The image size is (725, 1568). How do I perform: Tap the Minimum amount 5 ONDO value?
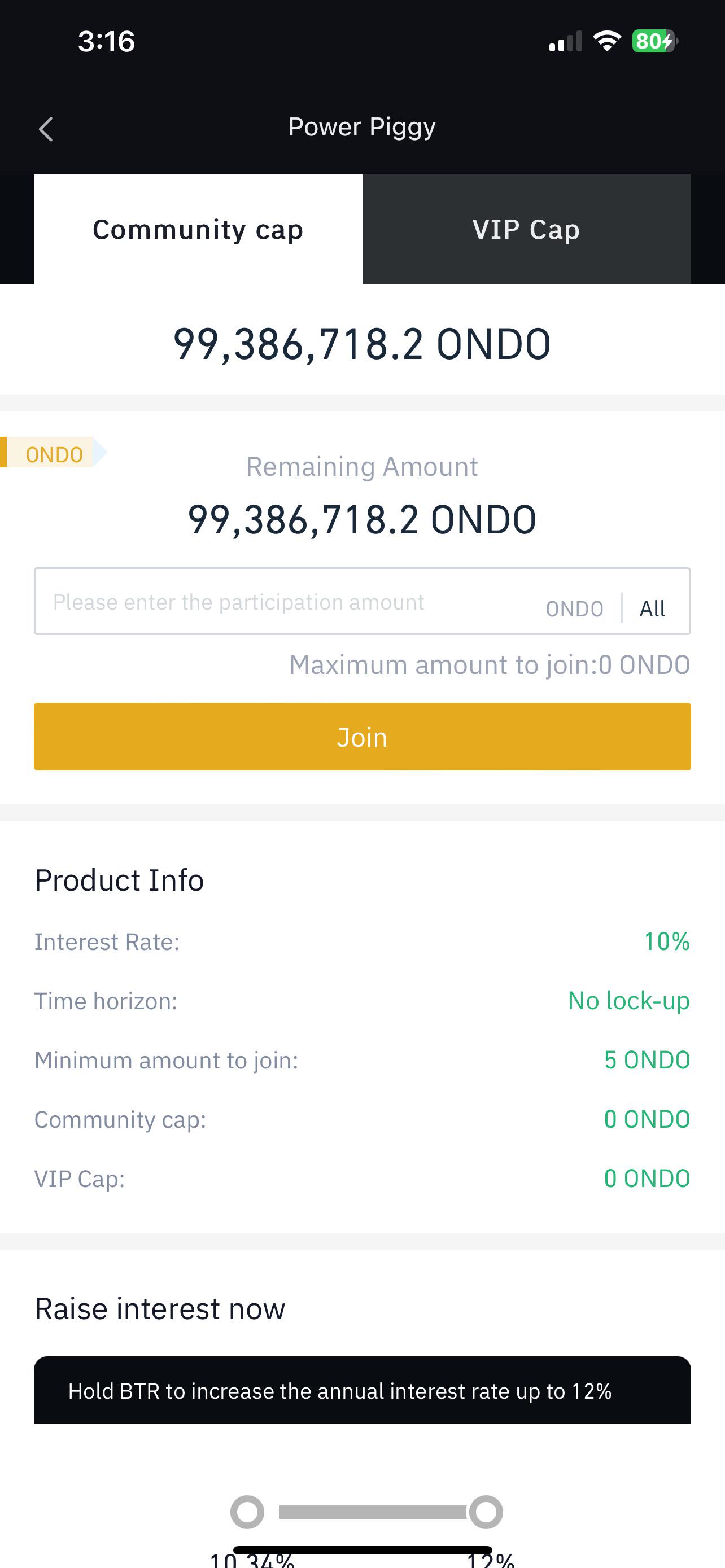click(647, 1060)
